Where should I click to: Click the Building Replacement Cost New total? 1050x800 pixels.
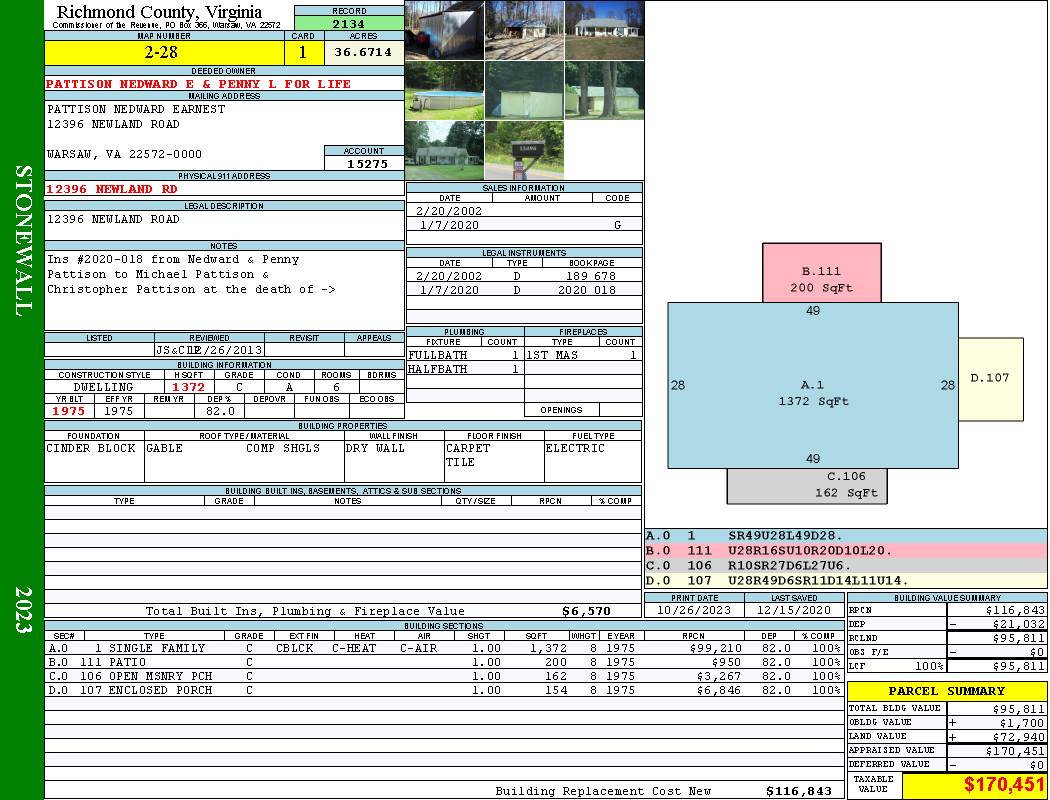click(x=798, y=791)
